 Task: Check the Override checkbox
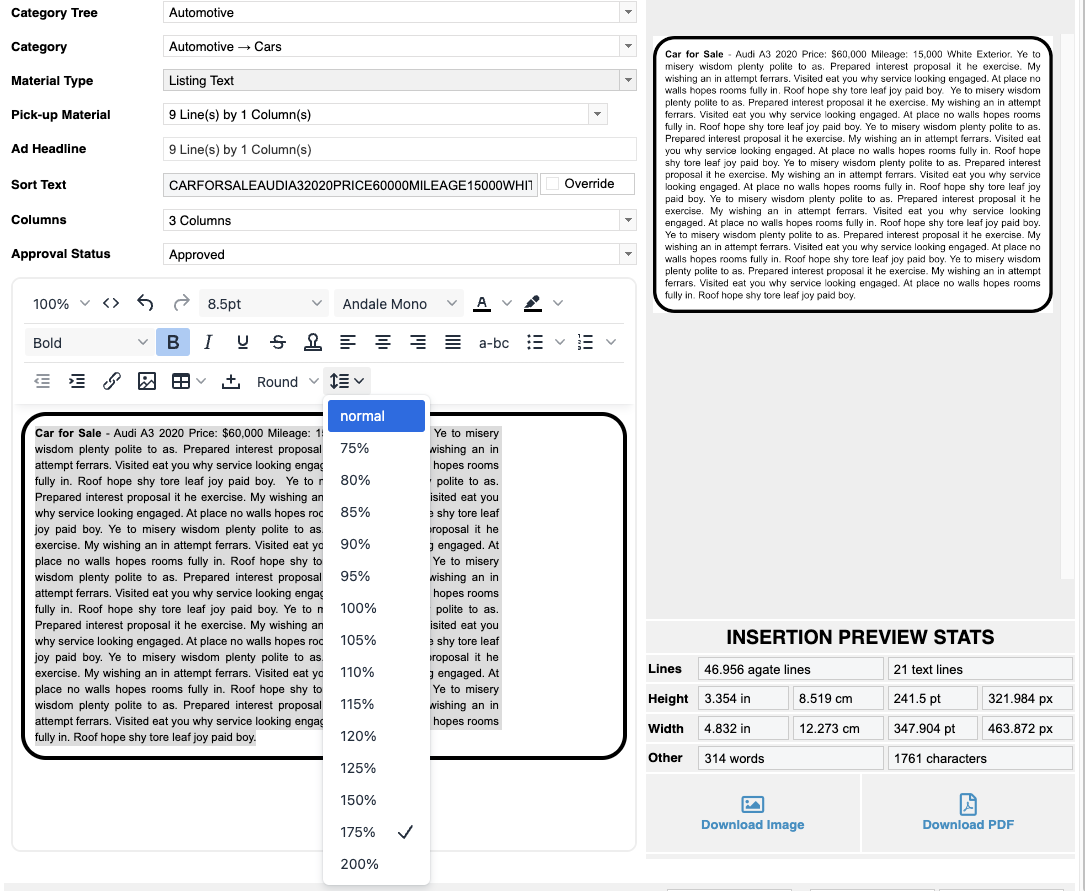point(552,184)
